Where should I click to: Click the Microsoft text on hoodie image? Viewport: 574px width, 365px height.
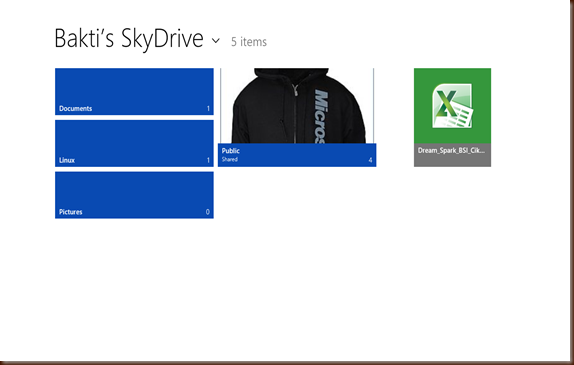point(320,116)
